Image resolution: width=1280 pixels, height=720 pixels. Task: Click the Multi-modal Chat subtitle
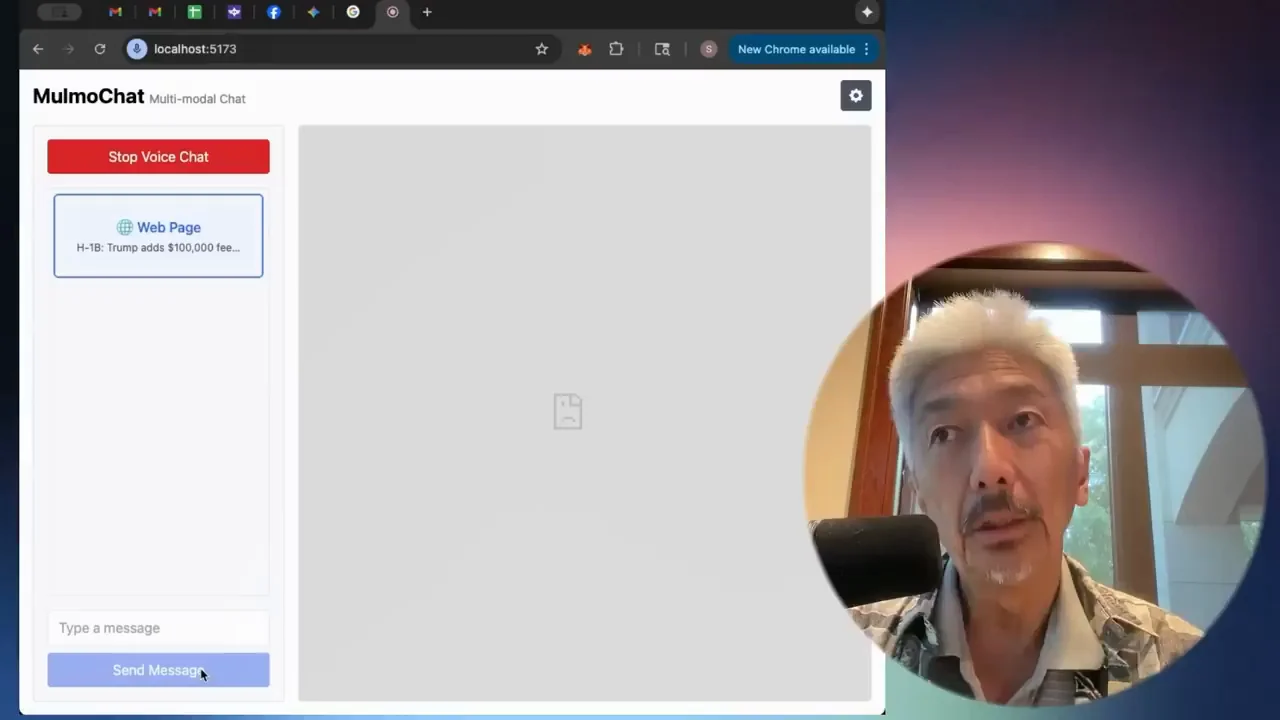click(197, 99)
